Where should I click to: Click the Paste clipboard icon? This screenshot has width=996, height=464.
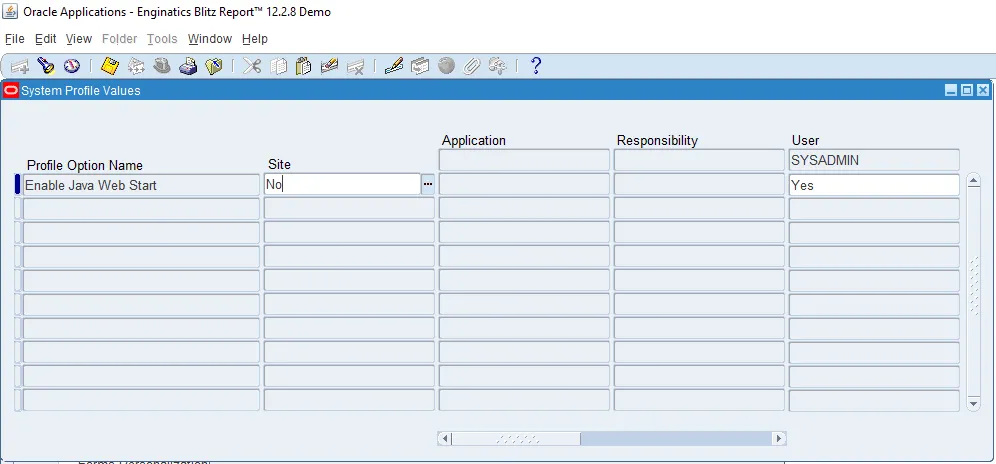point(304,66)
